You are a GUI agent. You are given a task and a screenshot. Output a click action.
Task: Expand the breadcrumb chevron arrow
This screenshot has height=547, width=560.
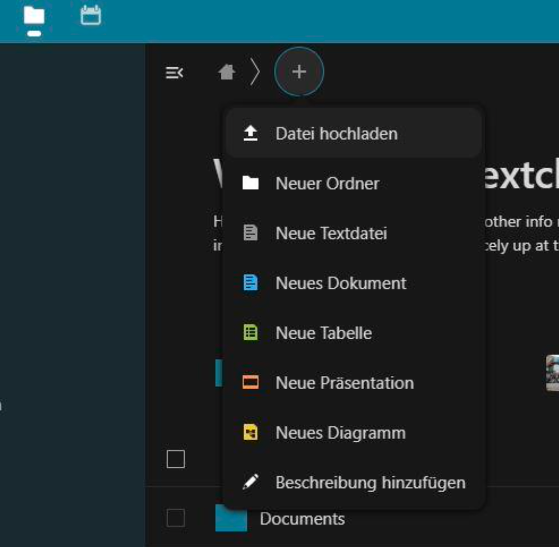[255, 72]
